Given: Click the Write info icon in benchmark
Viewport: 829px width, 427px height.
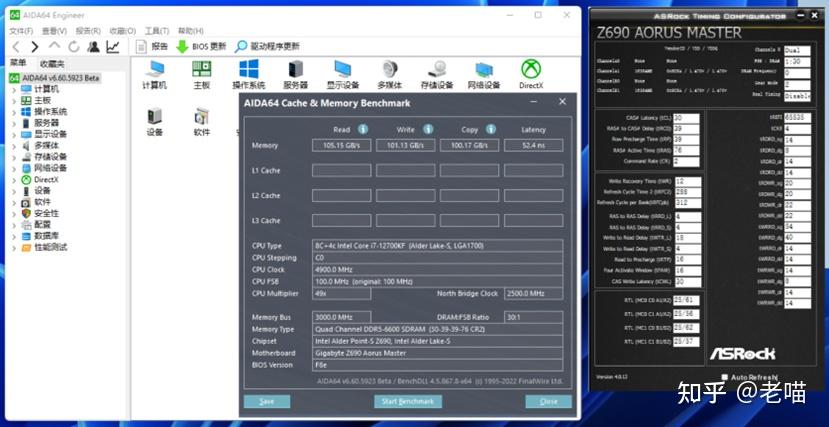Looking at the screenshot, I should (x=428, y=129).
